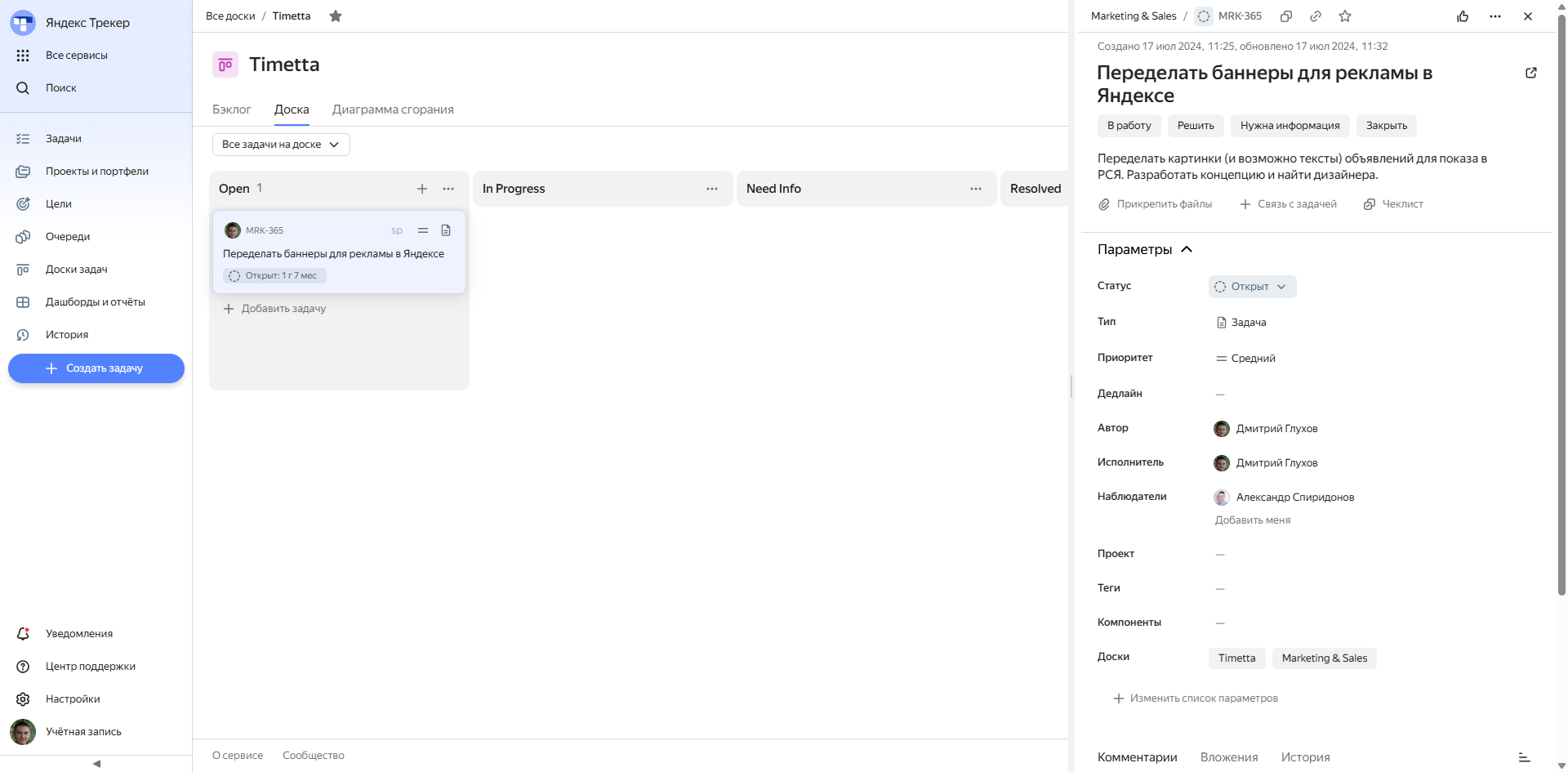Open In Progress column options menu
Image resolution: width=1568 pixels, height=772 pixels.
(x=712, y=189)
